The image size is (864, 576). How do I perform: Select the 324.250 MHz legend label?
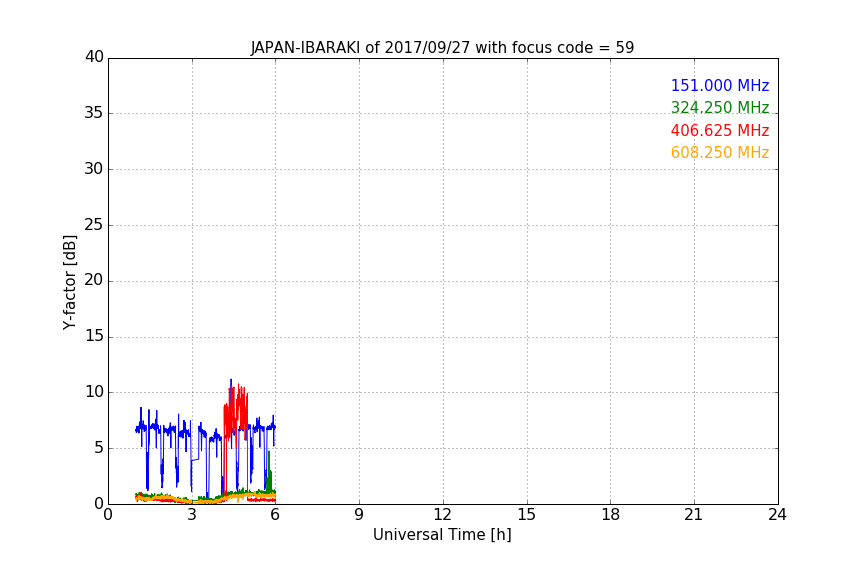coord(720,107)
